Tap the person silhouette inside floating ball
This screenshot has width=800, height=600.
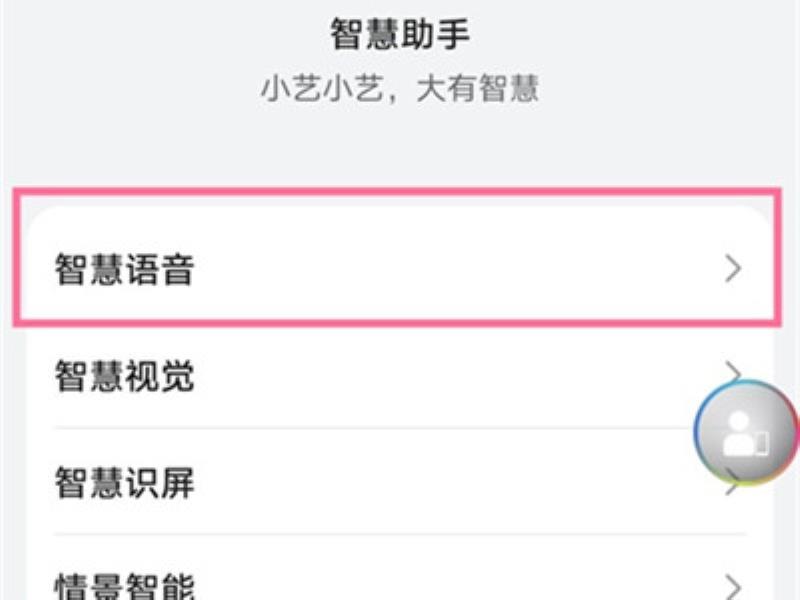(x=741, y=434)
